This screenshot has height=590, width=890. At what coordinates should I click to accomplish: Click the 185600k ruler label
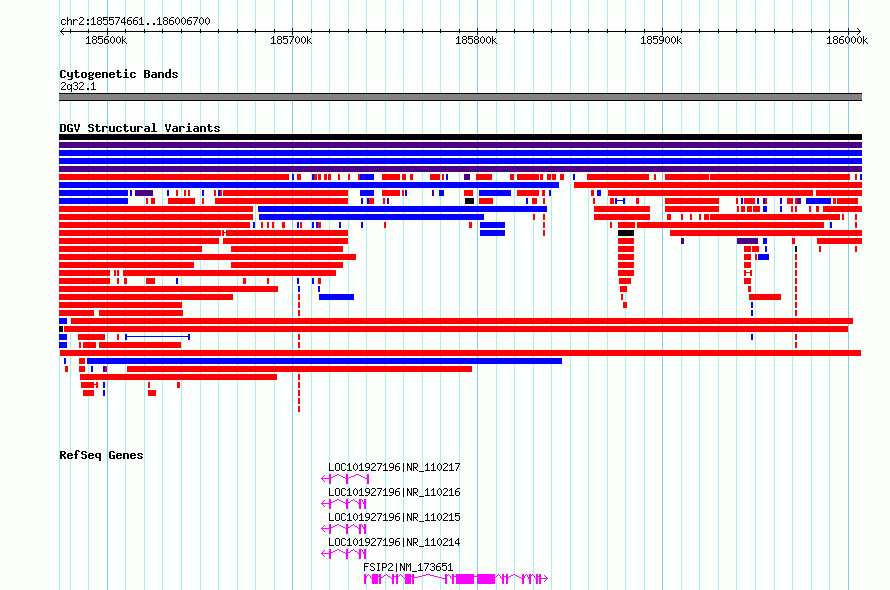(106, 40)
